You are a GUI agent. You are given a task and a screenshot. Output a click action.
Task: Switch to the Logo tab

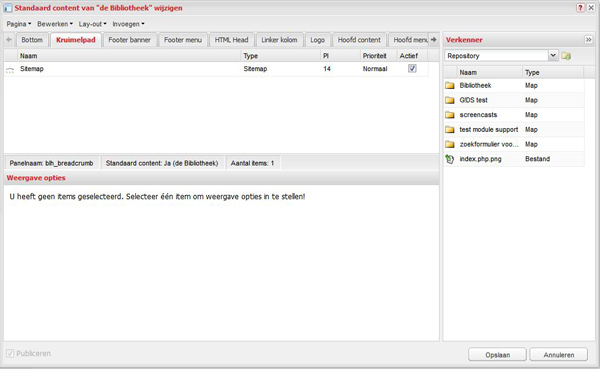click(x=318, y=40)
